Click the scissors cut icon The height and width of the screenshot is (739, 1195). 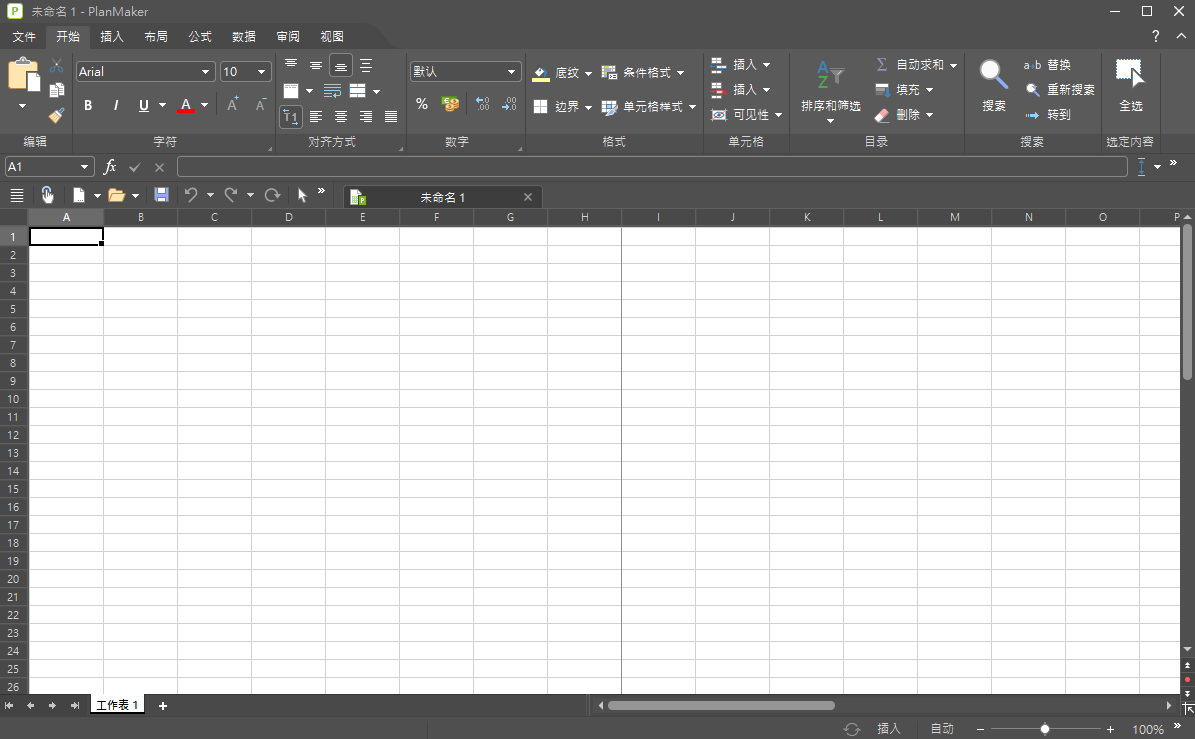57,66
